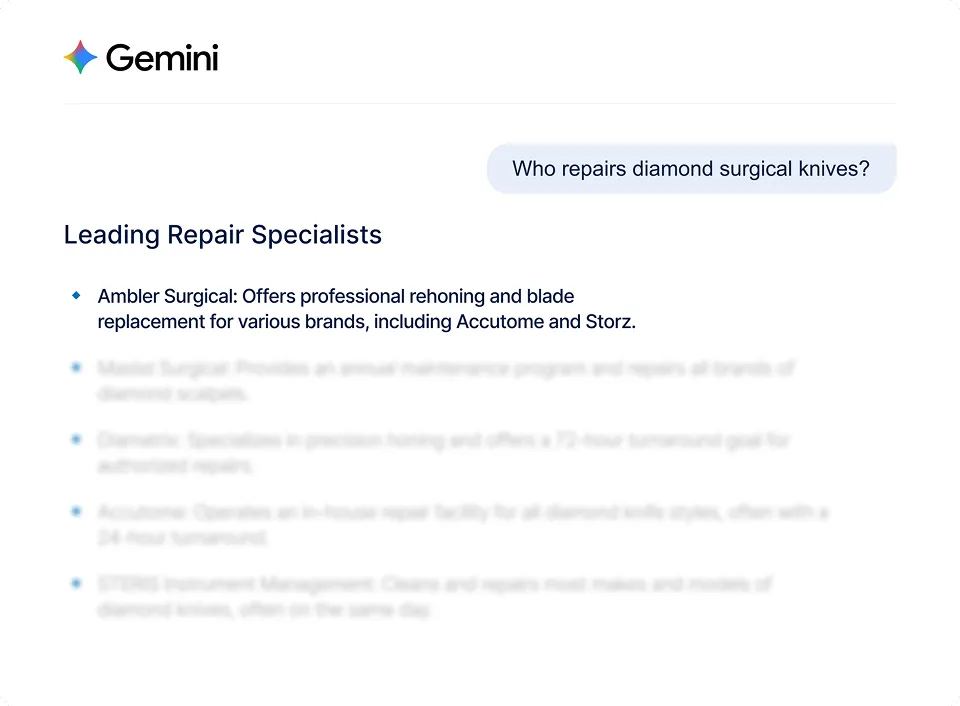Click the 'Ambler Surgical' company name
This screenshot has height=706, width=960.
click(x=165, y=296)
